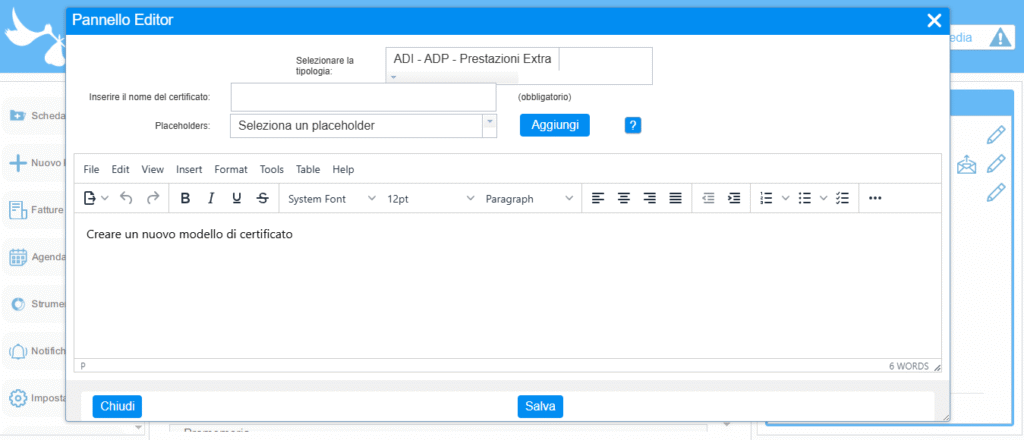Click the Salva button
1024x440 pixels.
click(x=540, y=406)
